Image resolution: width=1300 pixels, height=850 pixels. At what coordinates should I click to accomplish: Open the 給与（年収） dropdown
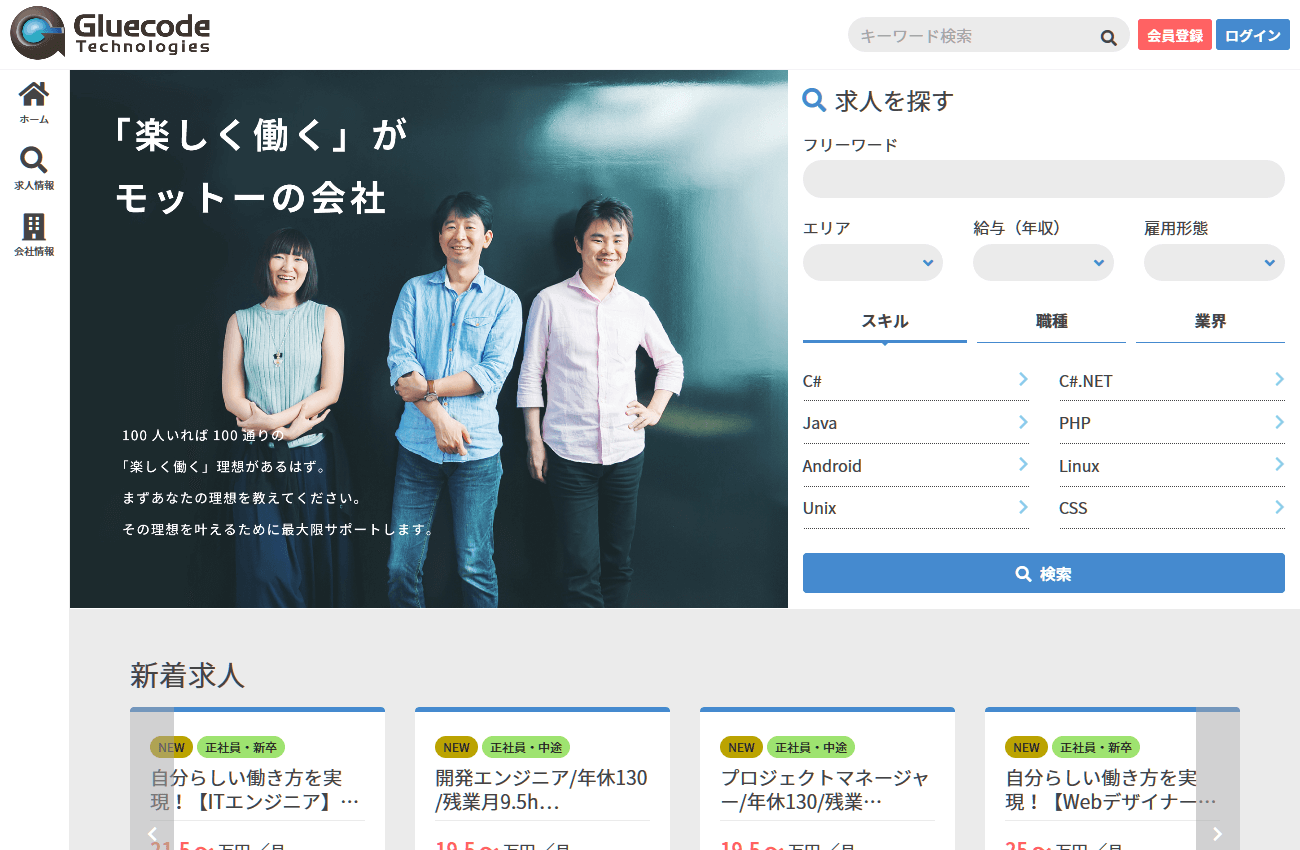(1043, 263)
